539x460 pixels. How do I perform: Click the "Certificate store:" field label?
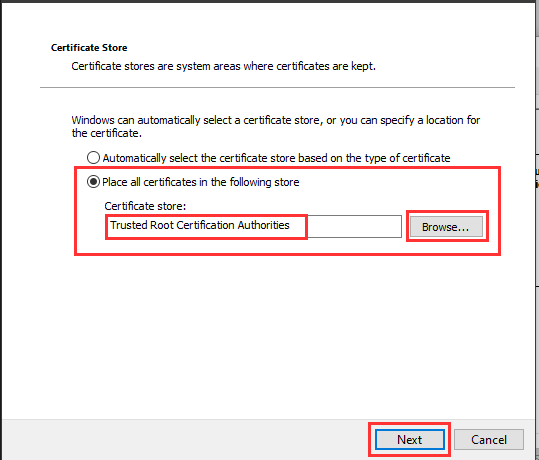coord(145,206)
